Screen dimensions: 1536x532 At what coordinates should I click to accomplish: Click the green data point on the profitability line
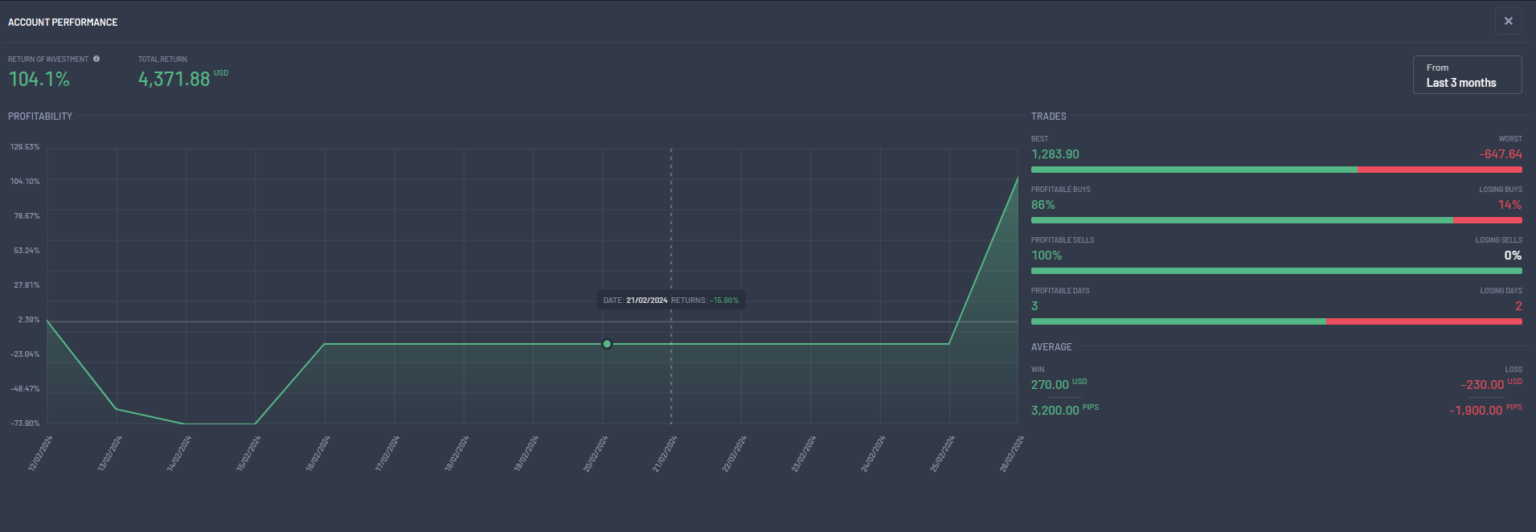pyautogui.click(x=607, y=344)
